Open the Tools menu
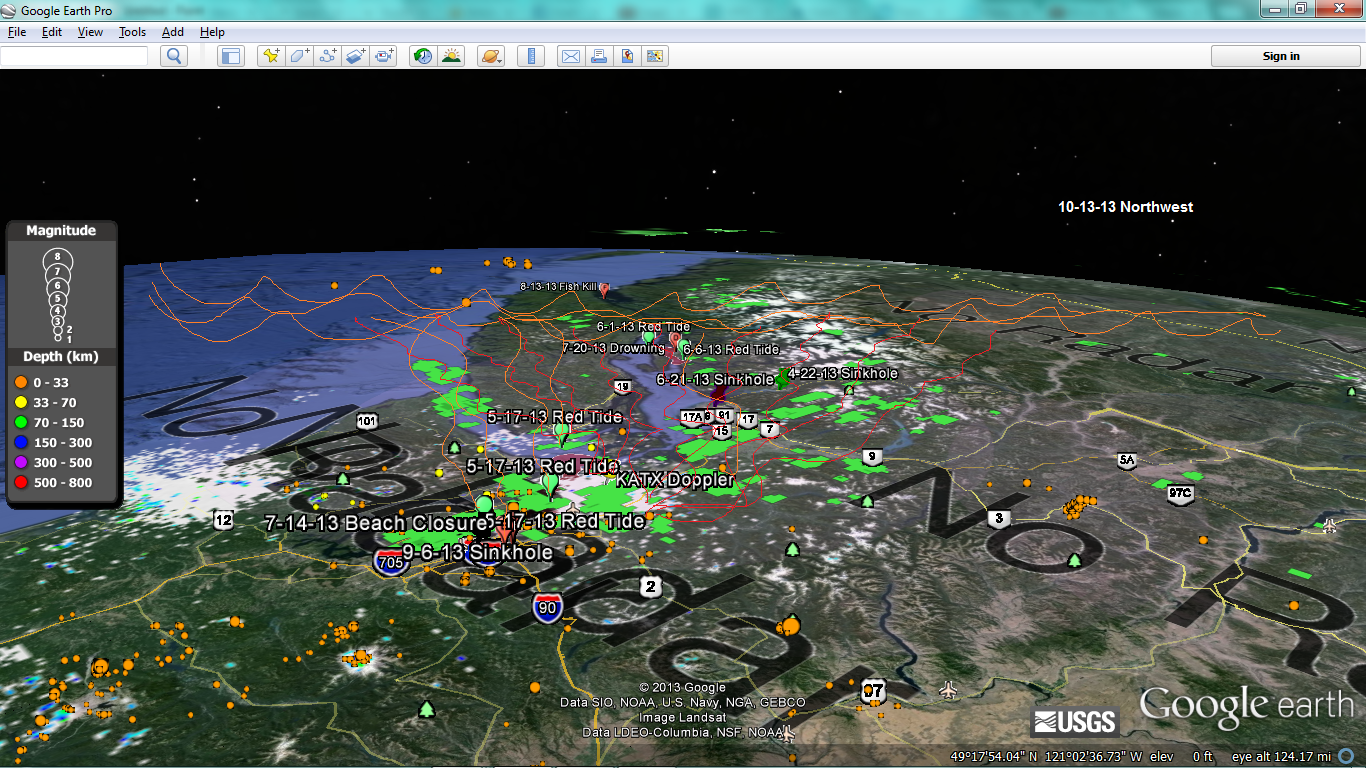 [132, 32]
